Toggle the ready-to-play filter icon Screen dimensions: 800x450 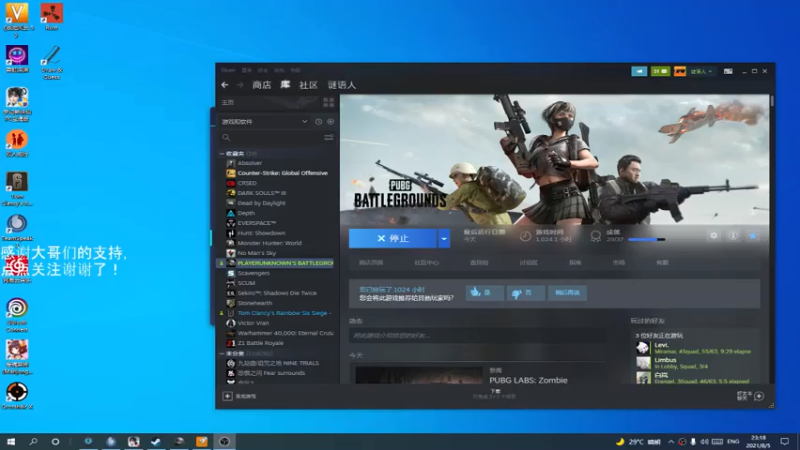(x=331, y=121)
